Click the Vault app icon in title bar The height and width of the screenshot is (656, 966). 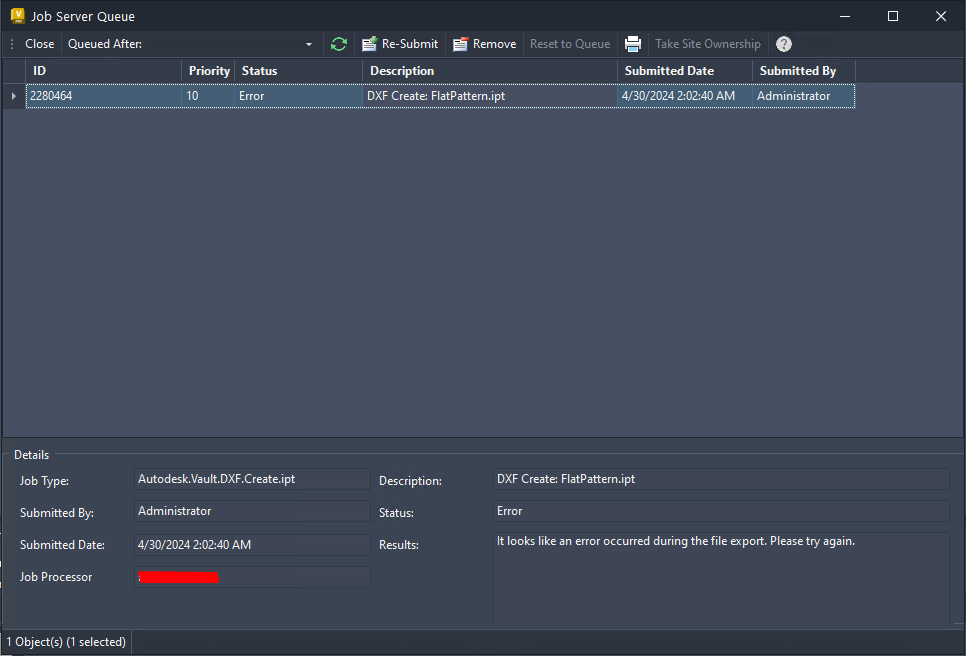click(x=18, y=16)
